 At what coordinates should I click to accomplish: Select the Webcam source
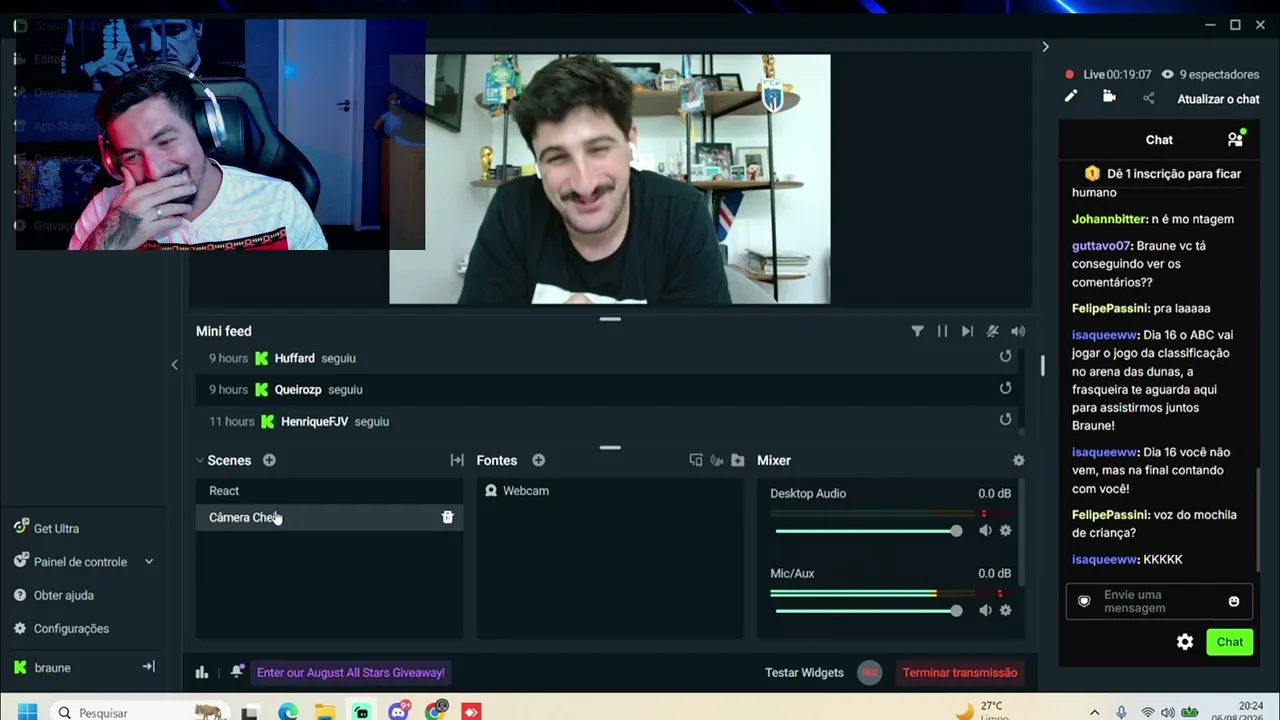tap(610, 491)
